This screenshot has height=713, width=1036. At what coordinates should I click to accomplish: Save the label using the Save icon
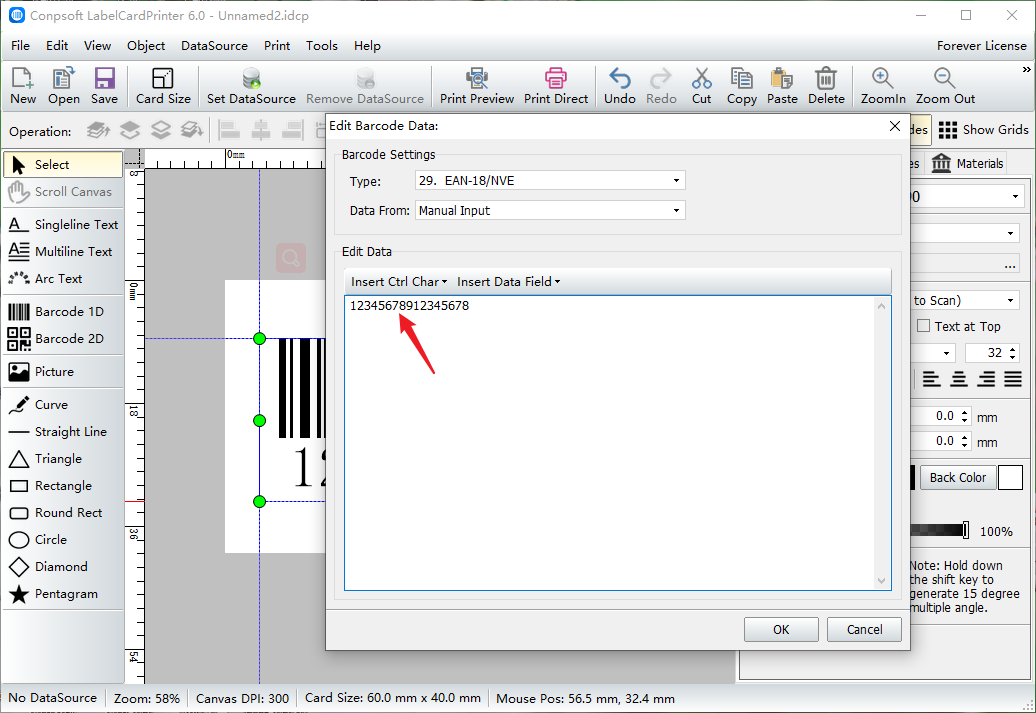[x=104, y=86]
